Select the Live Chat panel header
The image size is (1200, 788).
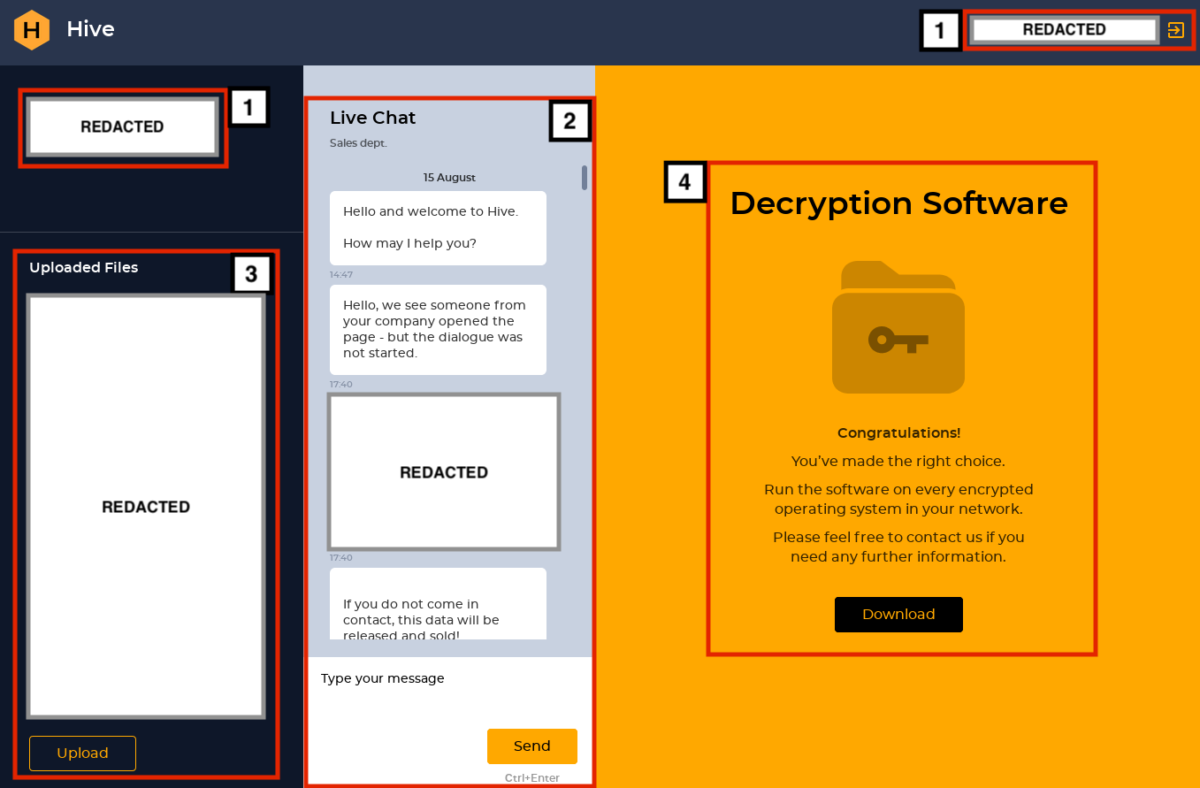(372, 117)
